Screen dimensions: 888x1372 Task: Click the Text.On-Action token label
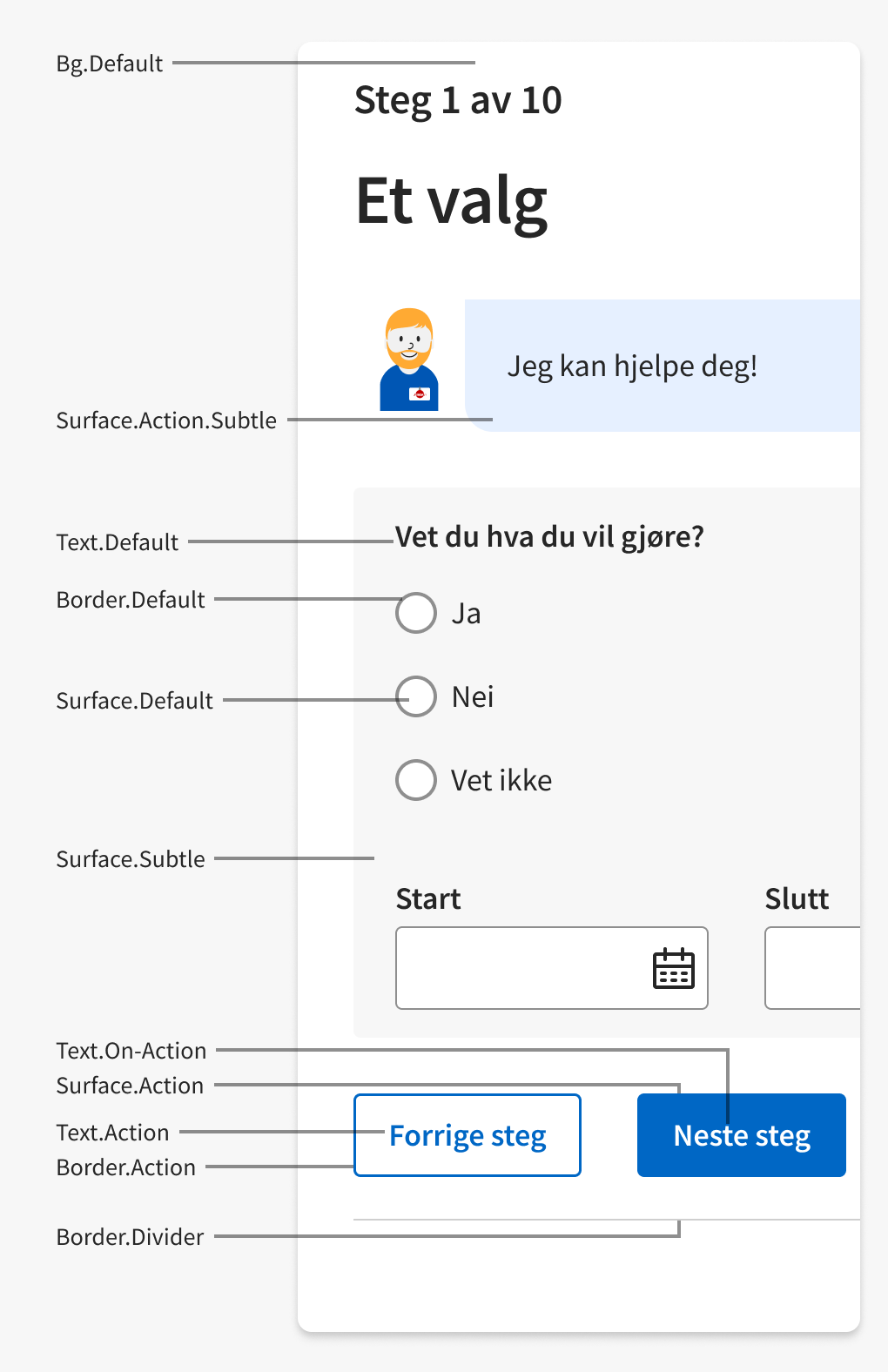tap(131, 1051)
